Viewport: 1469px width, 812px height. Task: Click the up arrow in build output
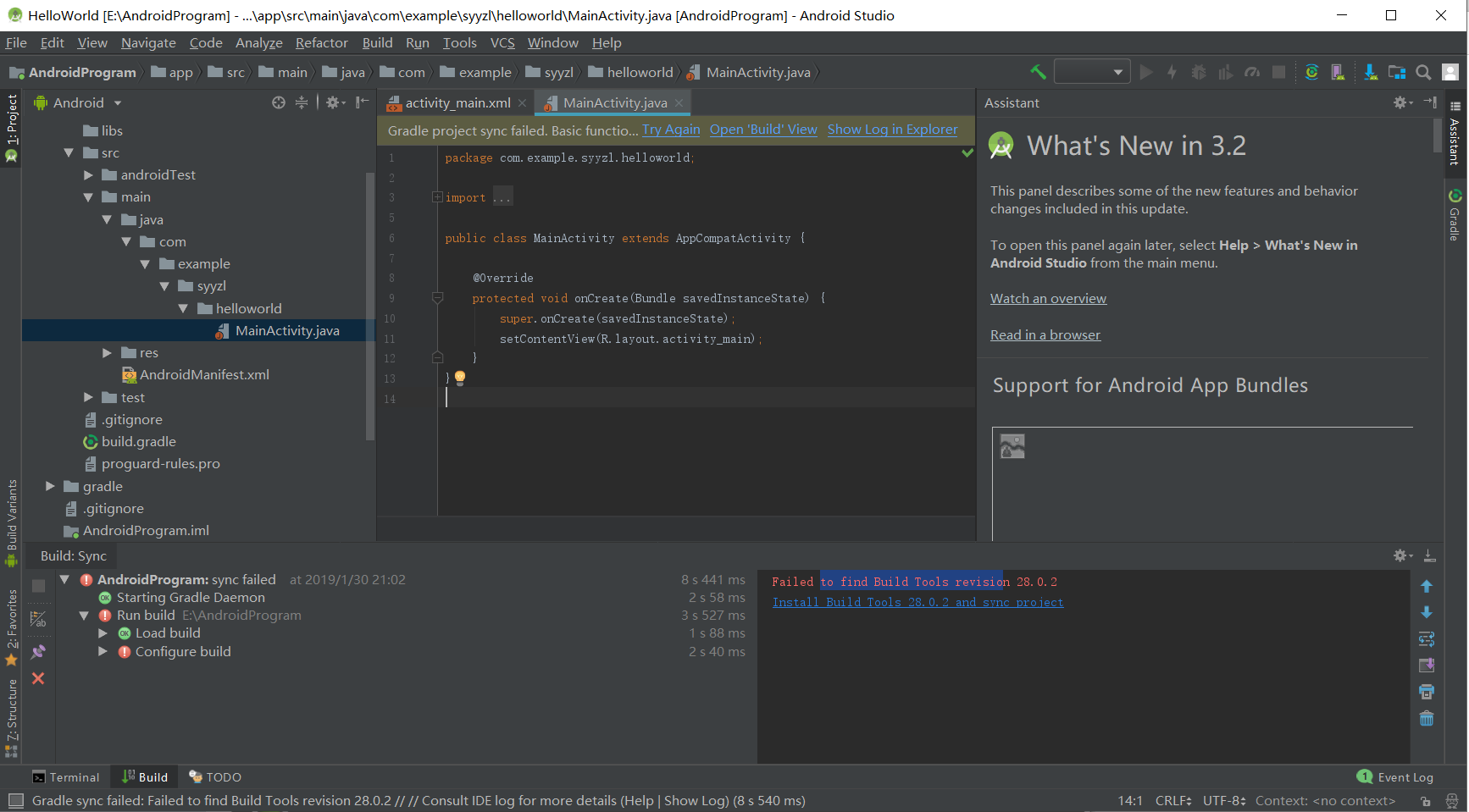[1427, 586]
